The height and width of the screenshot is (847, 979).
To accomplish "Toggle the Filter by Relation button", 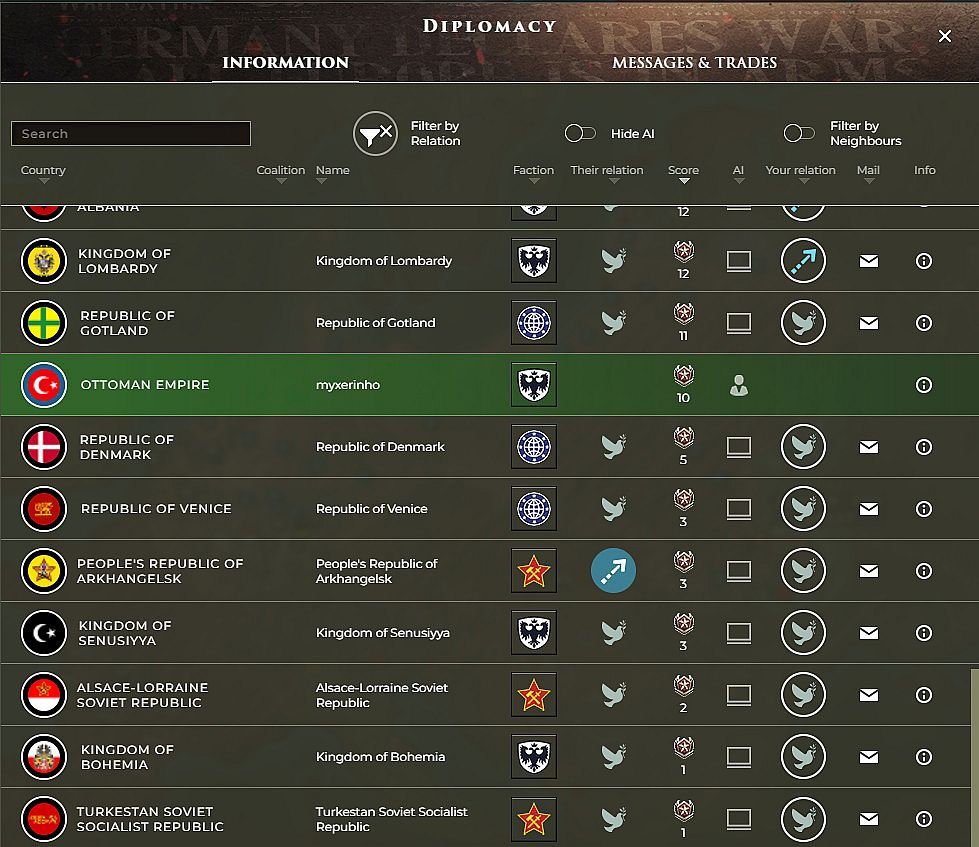I will [x=375, y=133].
